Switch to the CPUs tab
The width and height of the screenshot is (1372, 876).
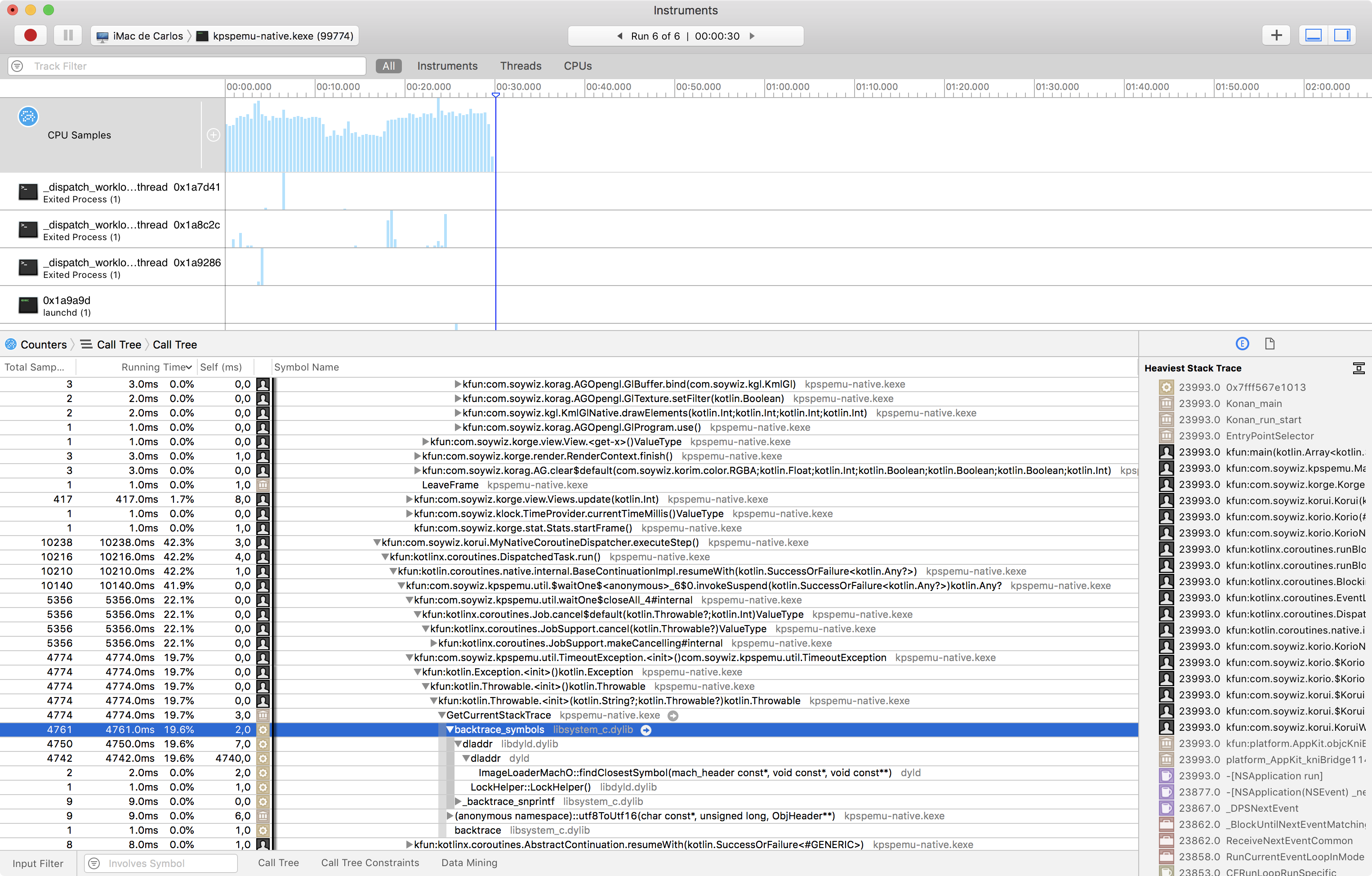[x=577, y=66]
